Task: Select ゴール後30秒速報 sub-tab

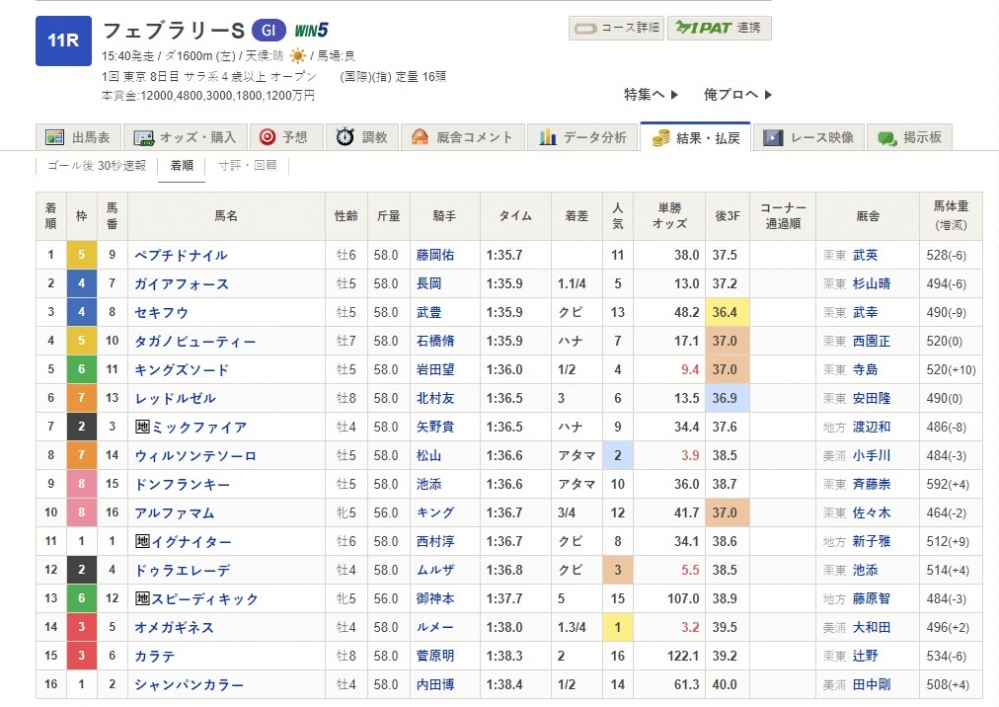Action: [97, 166]
